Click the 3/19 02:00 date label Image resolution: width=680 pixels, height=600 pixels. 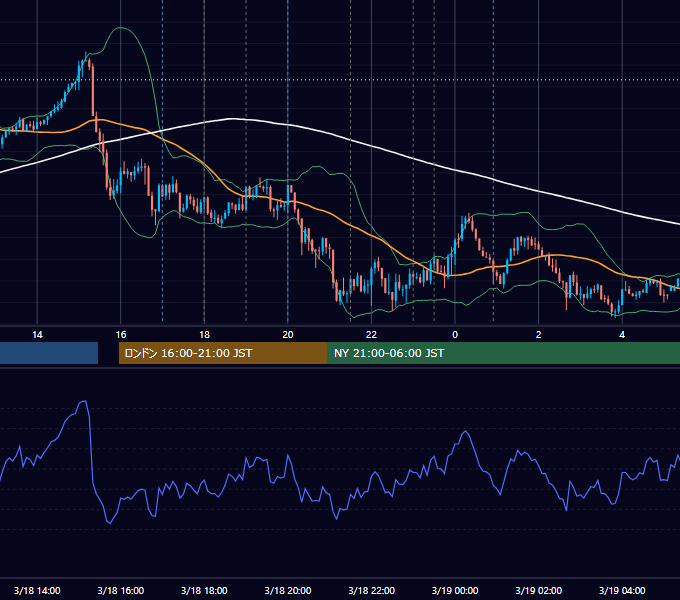[x=539, y=590]
